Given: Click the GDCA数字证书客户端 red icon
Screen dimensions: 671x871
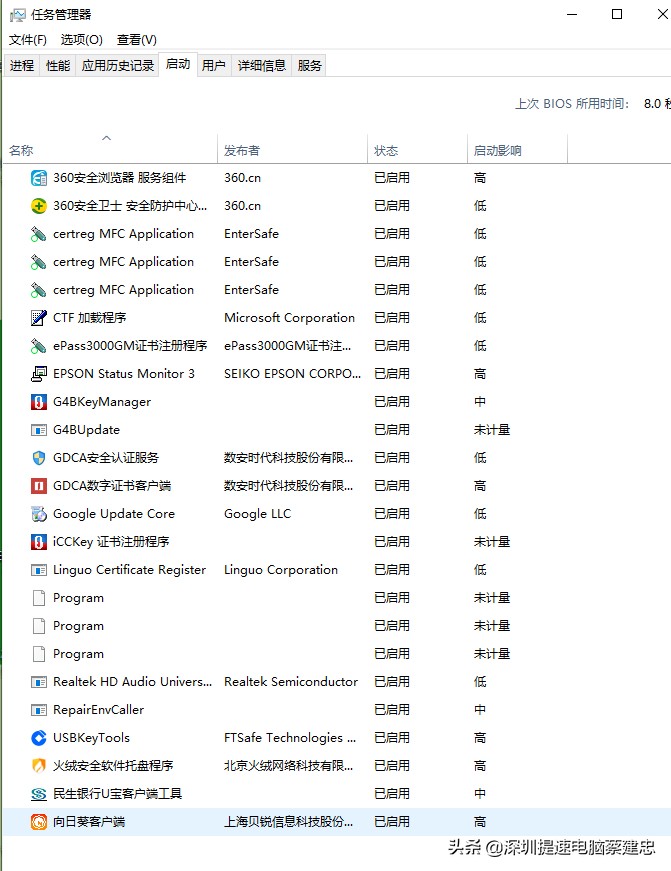Looking at the screenshot, I should pyautogui.click(x=39, y=486).
